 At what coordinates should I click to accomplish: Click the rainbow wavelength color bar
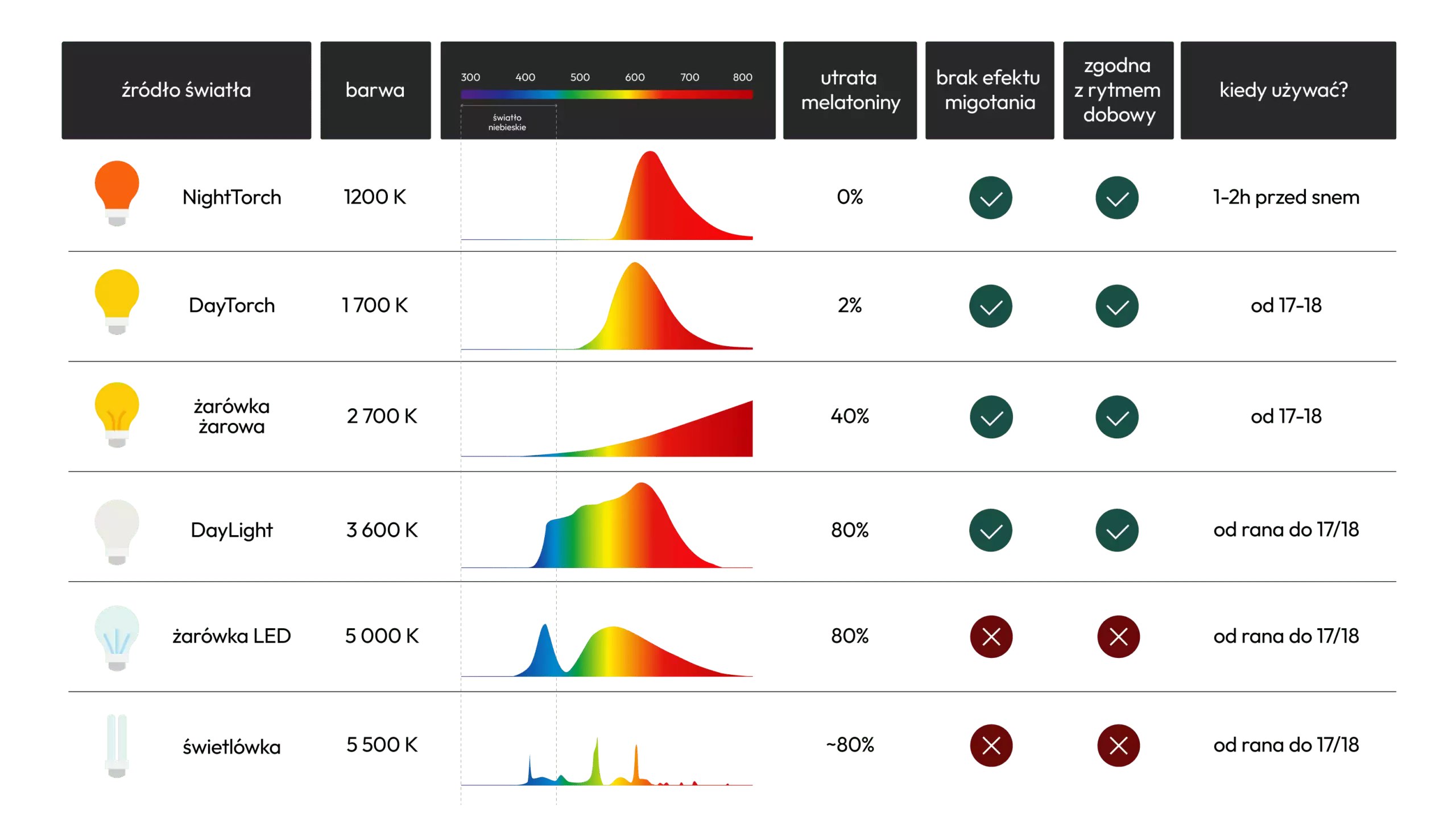pyautogui.click(x=606, y=94)
